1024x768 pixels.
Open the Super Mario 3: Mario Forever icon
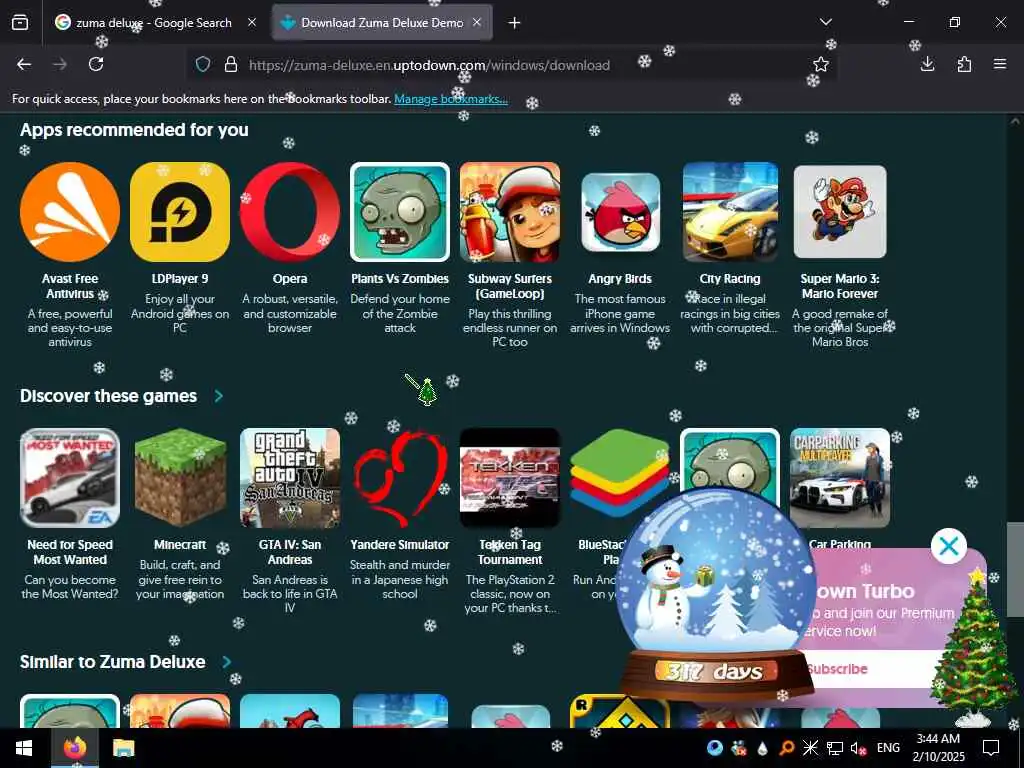840,212
